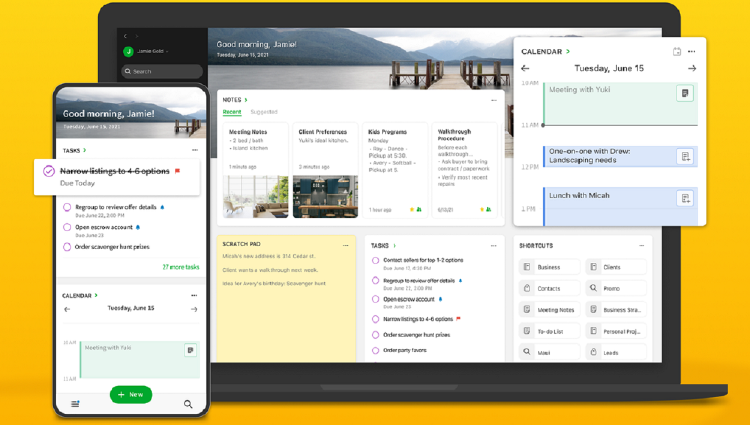This screenshot has height=425, width=750.
Task: Open phone Tasks section three-dot menu
Action: [195, 150]
